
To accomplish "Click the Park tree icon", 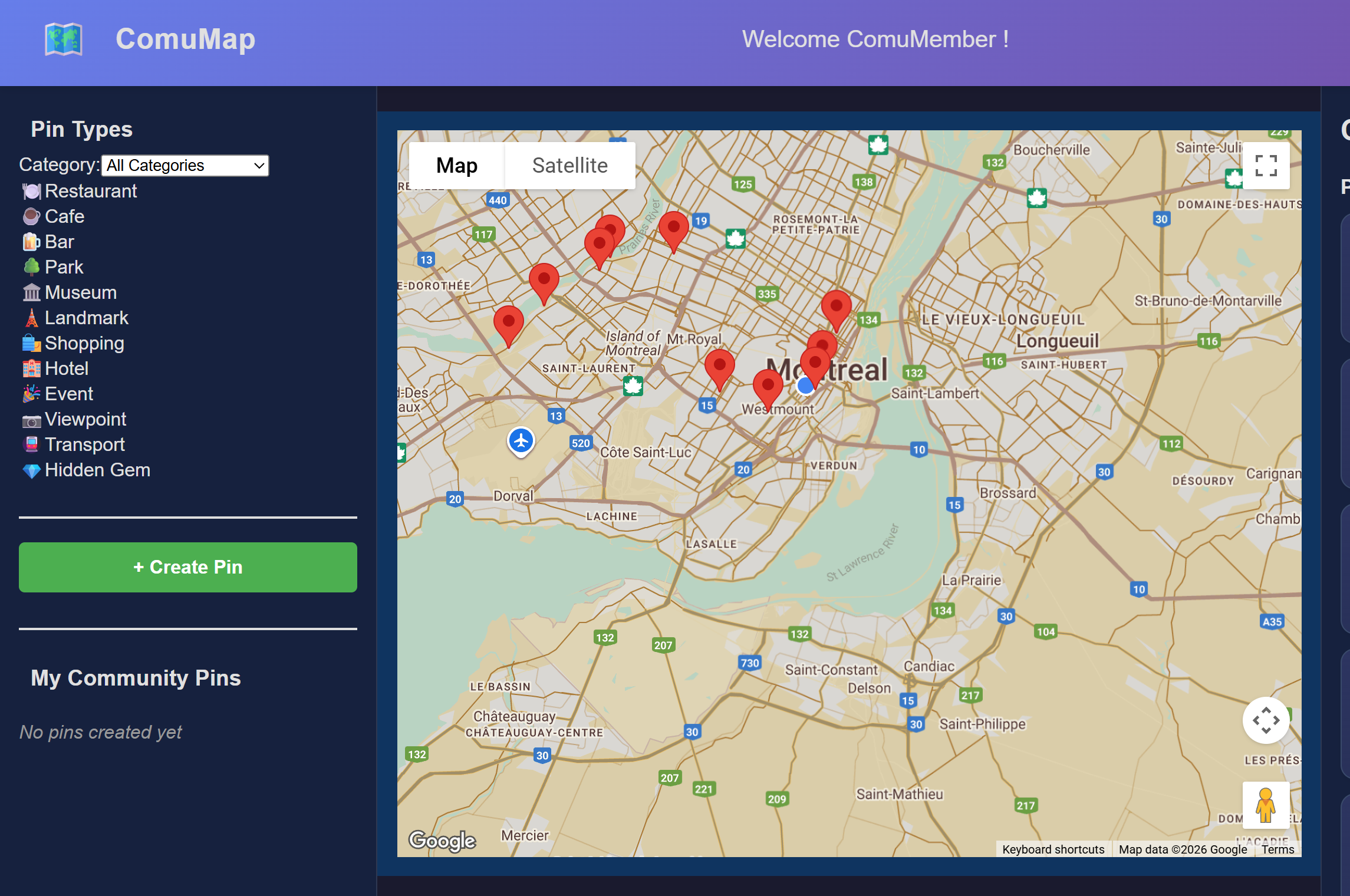I will (31, 267).
